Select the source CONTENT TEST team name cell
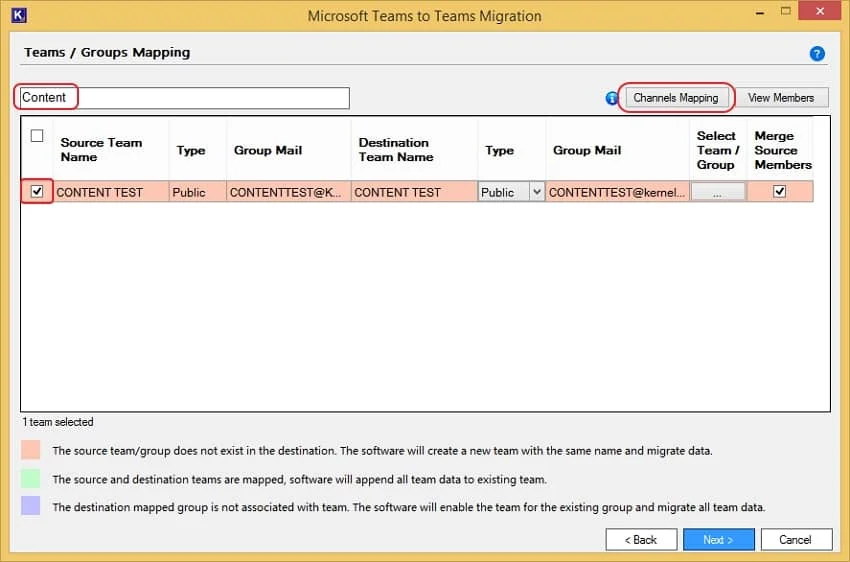Image resolution: width=850 pixels, height=562 pixels. click(x=111, y=192)
